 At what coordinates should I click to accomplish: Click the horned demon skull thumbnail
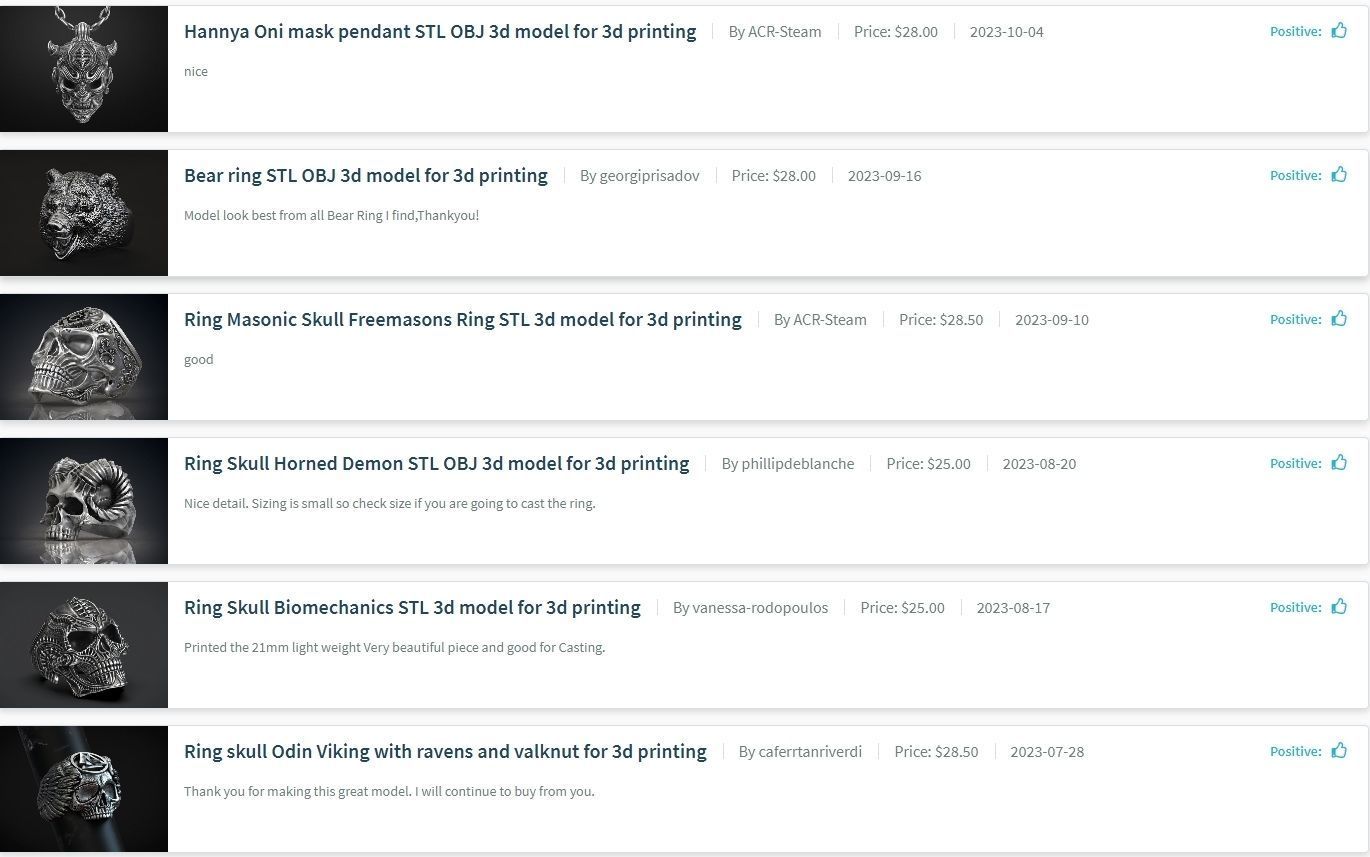tap(84, 500)
